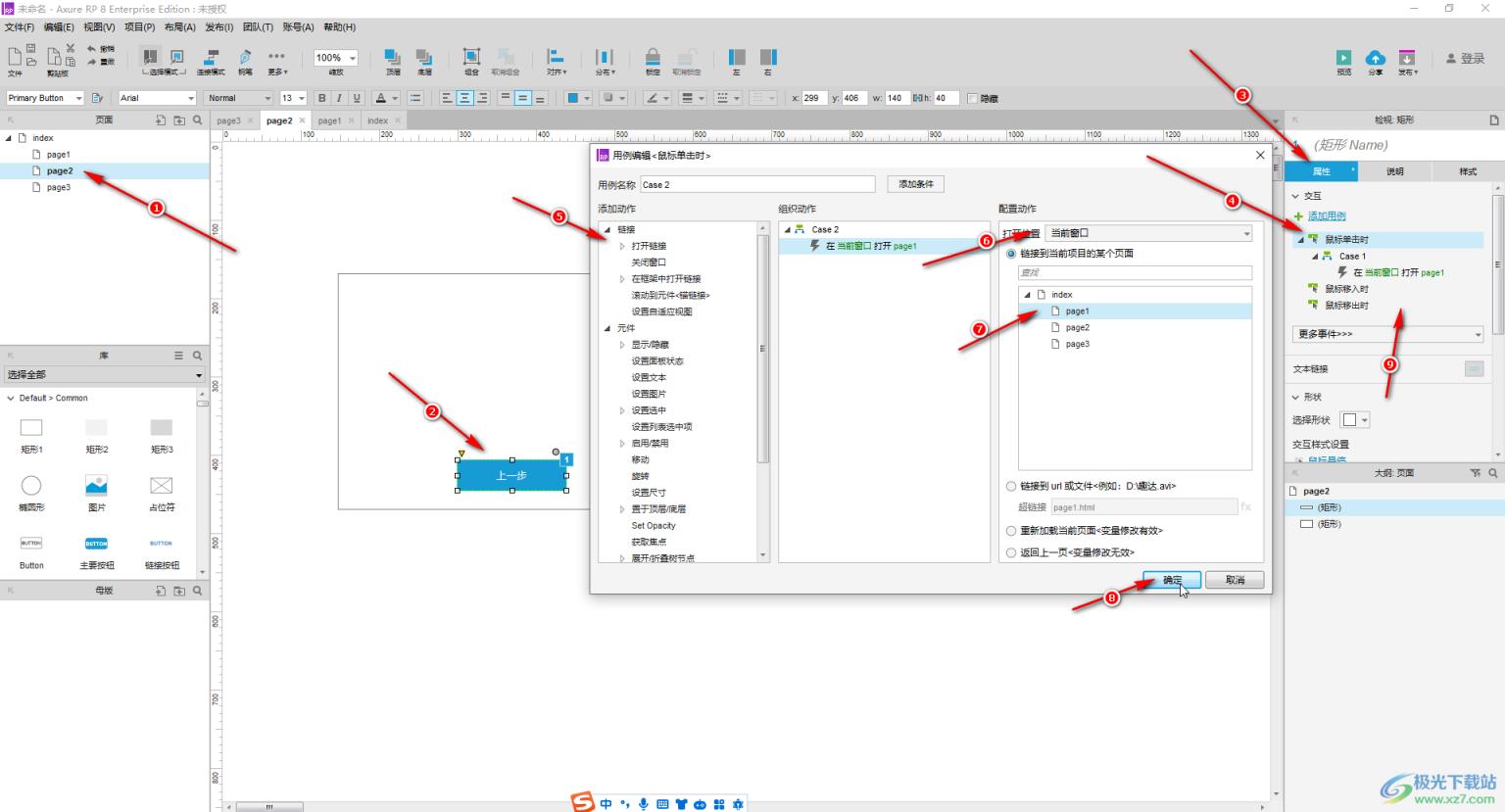Click the 登录 login button

click(1466, 59)
